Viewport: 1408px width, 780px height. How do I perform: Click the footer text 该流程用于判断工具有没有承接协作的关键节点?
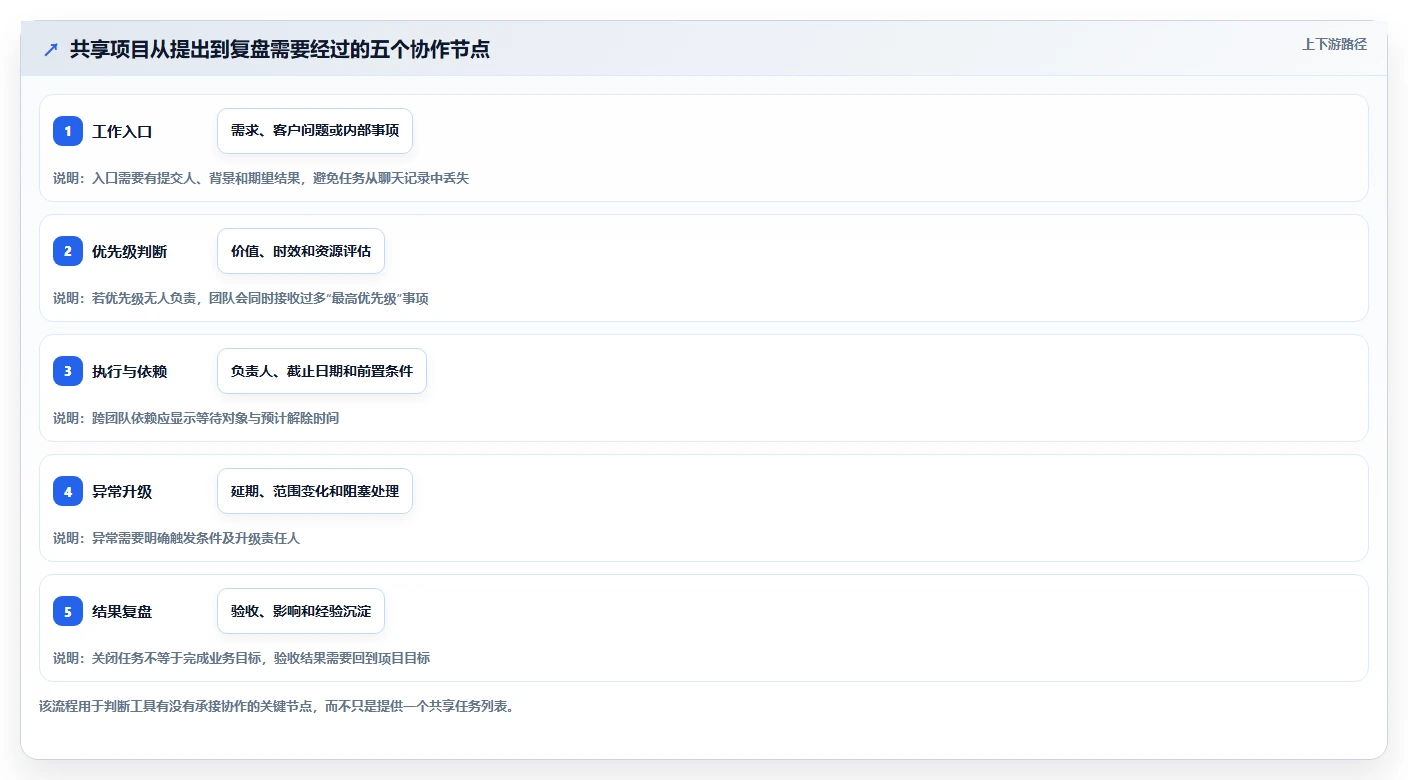click(x=276, y=706)
